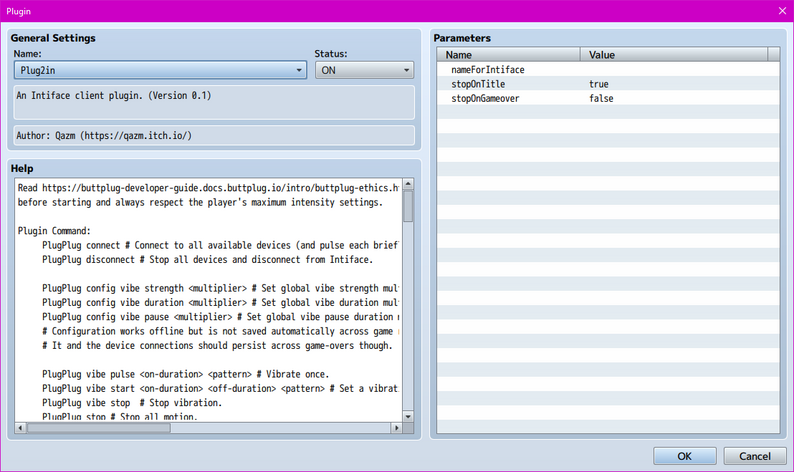Click the 'false' value of stopOnGameover
The width and height of the screenshot is (794, 472).
point(601,98)
